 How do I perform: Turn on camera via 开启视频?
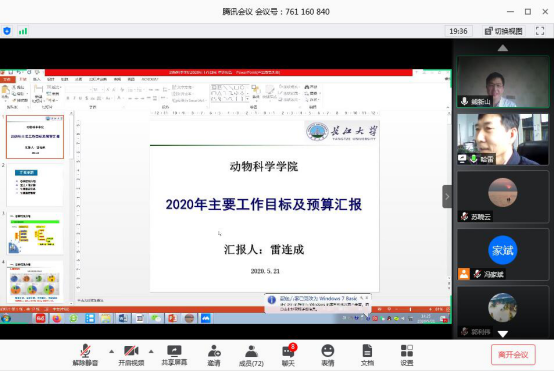131,354
